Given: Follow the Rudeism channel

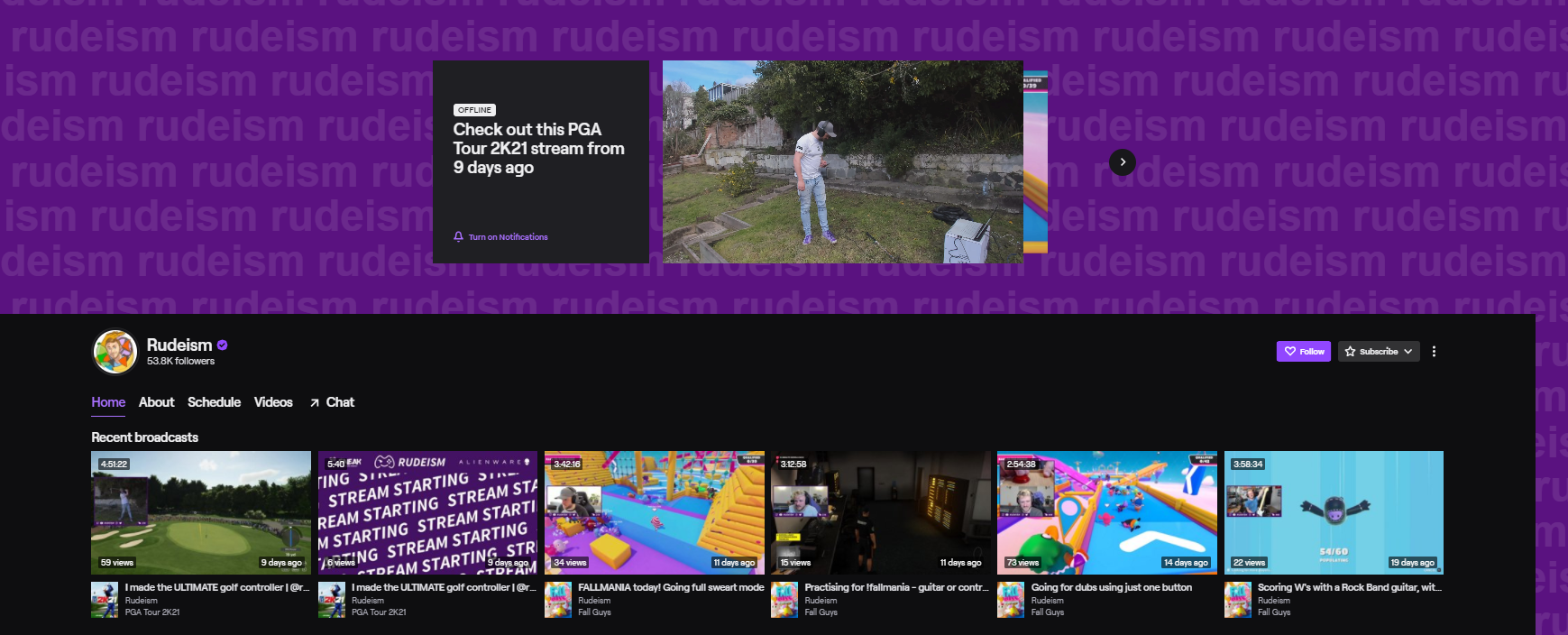Looking at the screenshot, I should click(1304, 351).
